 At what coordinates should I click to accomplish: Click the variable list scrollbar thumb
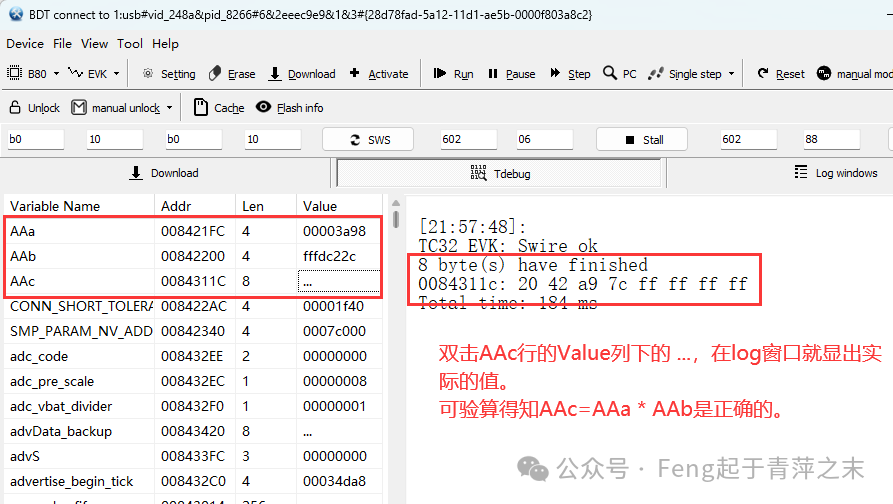coord(396,220)
